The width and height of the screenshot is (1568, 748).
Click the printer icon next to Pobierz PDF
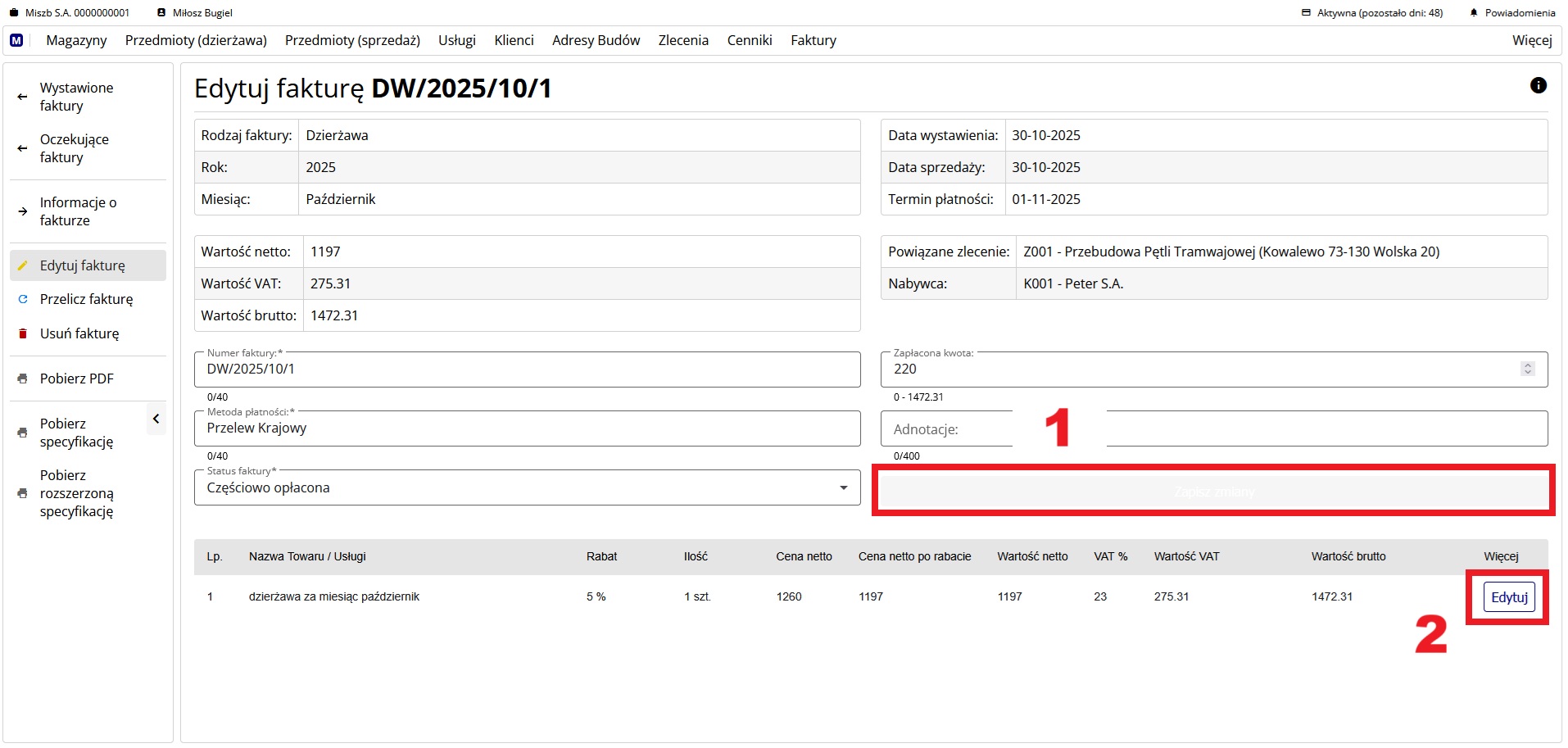(x=23, y=379)
